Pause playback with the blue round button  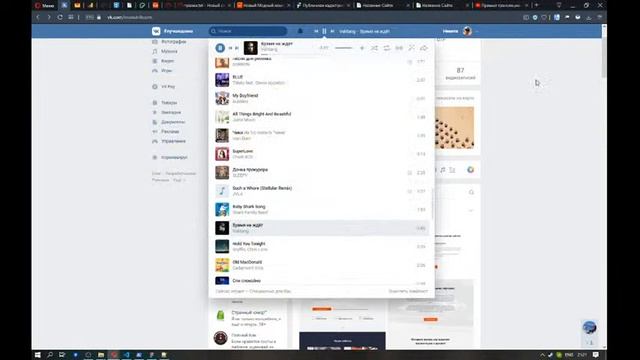point(220,48)
